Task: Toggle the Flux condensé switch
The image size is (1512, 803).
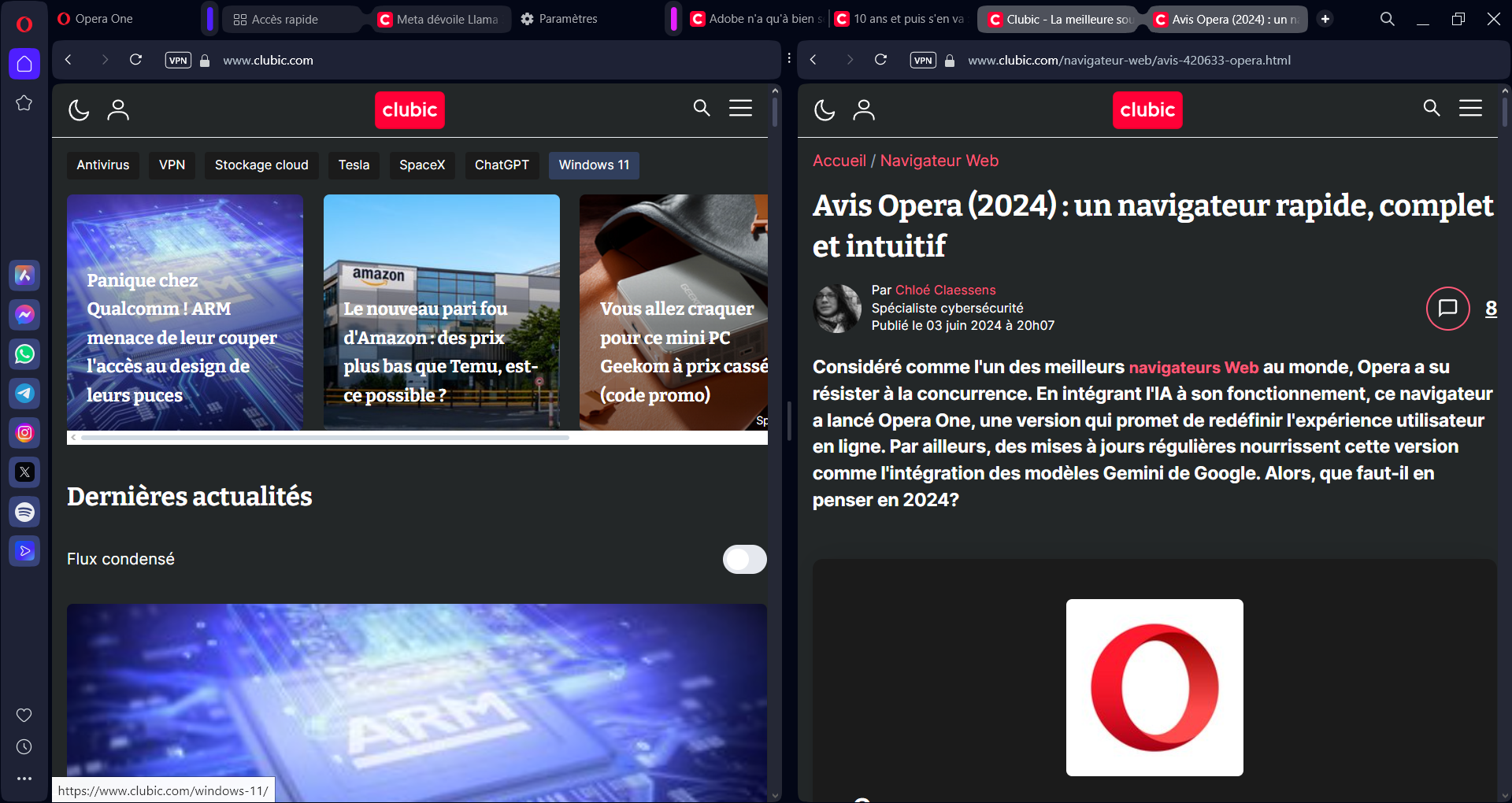Action: [x=744, y=559]
